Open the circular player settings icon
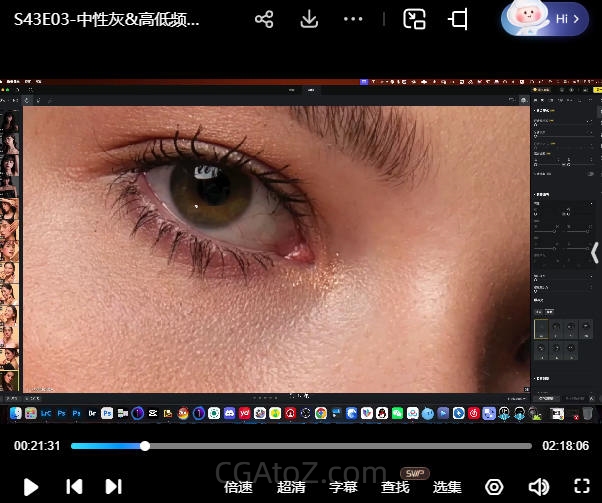Image resolution: width=602 pixels, height=503 pixels. click(x=494, y=487)
